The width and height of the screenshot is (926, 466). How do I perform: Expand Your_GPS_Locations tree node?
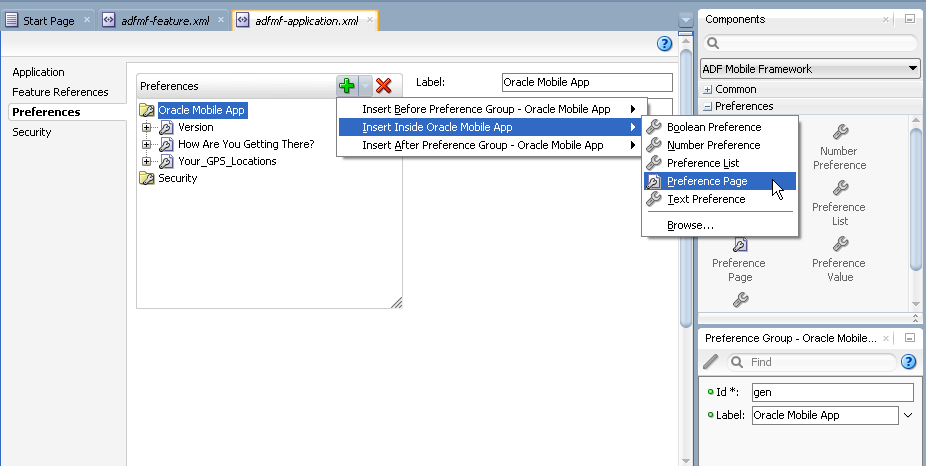pos(146,161)
